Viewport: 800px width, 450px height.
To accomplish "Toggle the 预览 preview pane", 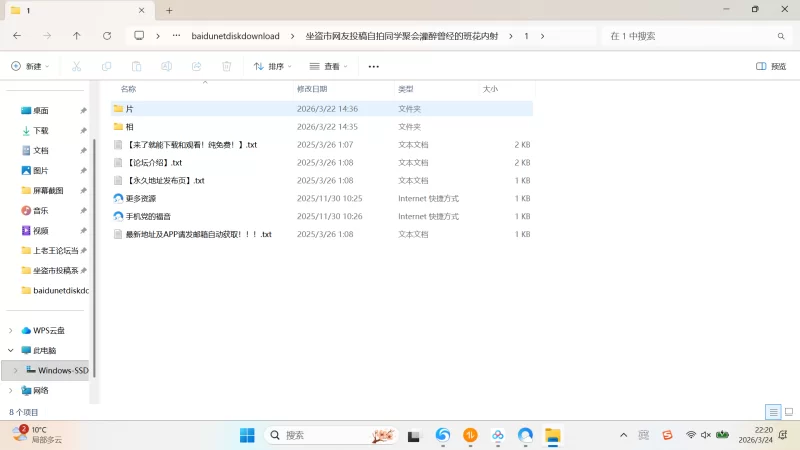I will click(771, 66).
